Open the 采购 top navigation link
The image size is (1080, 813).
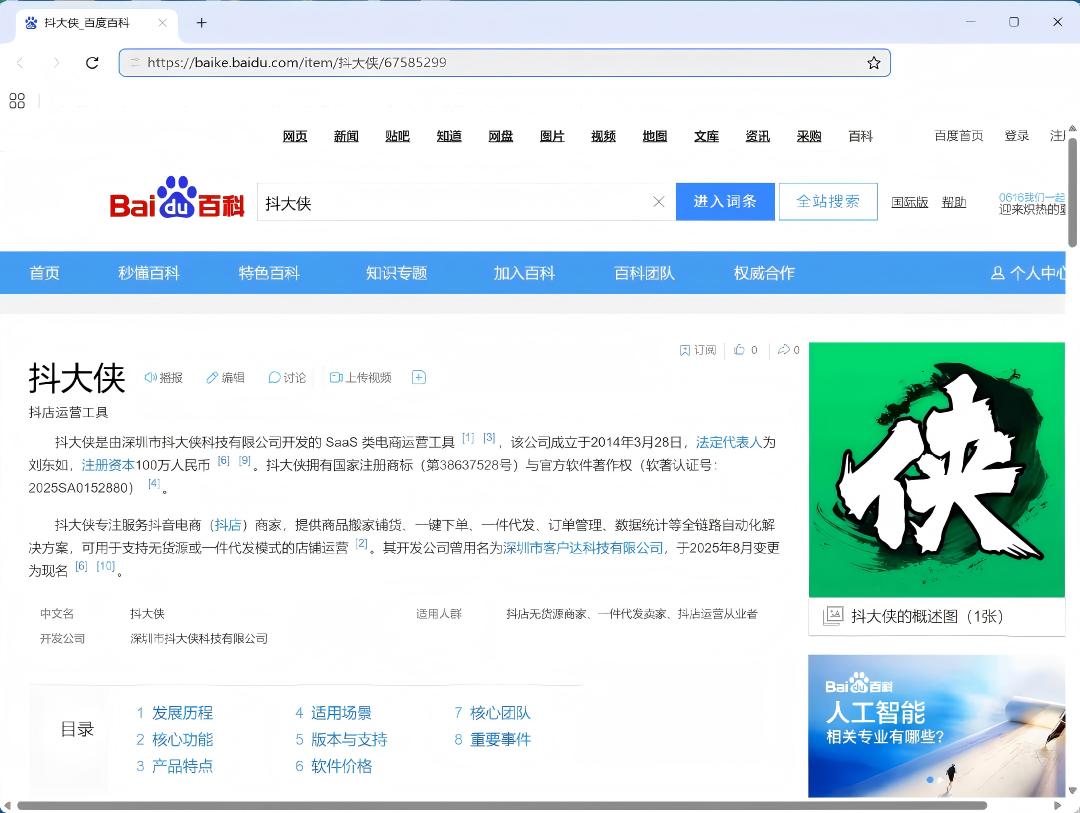point(809,136)
